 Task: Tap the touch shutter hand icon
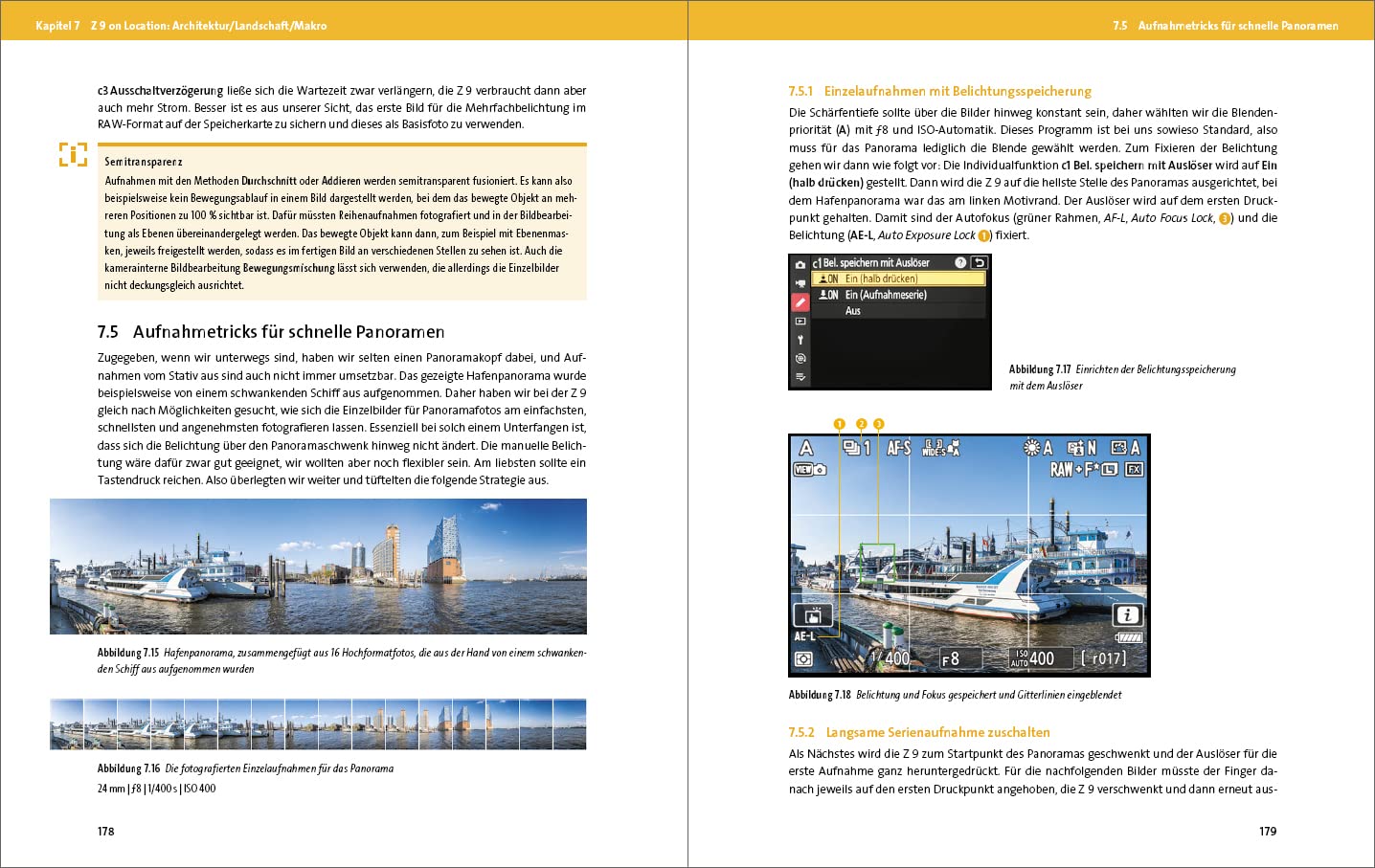tap(813, 615)
